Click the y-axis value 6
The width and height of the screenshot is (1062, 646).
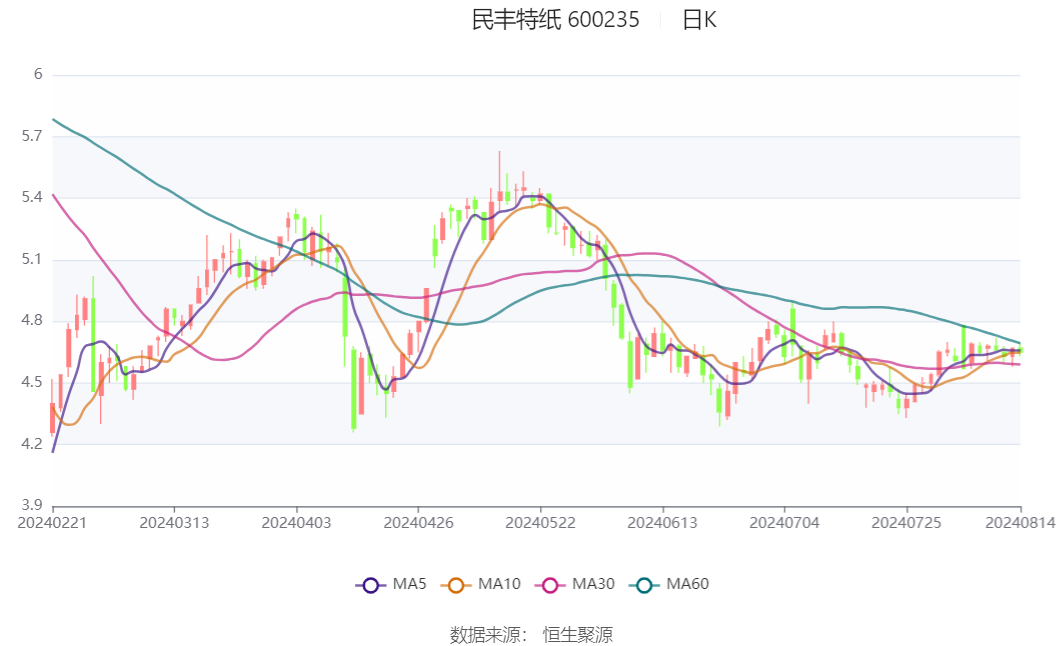click(x=38, y=74)
